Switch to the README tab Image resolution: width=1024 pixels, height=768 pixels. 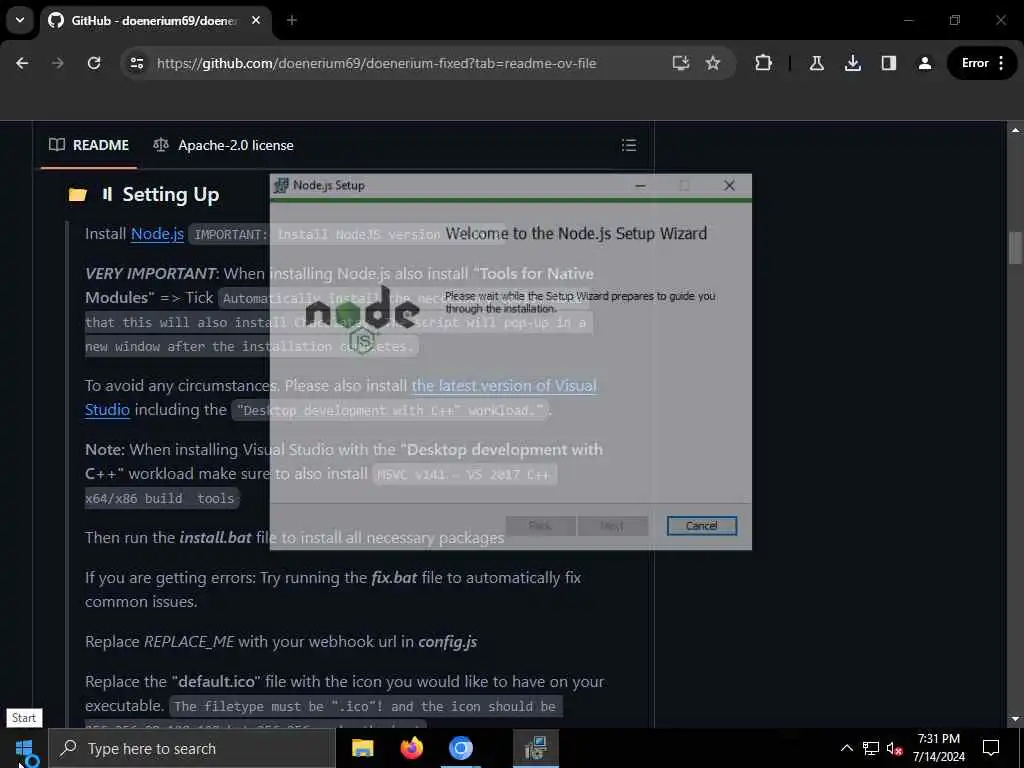[89, 145]
